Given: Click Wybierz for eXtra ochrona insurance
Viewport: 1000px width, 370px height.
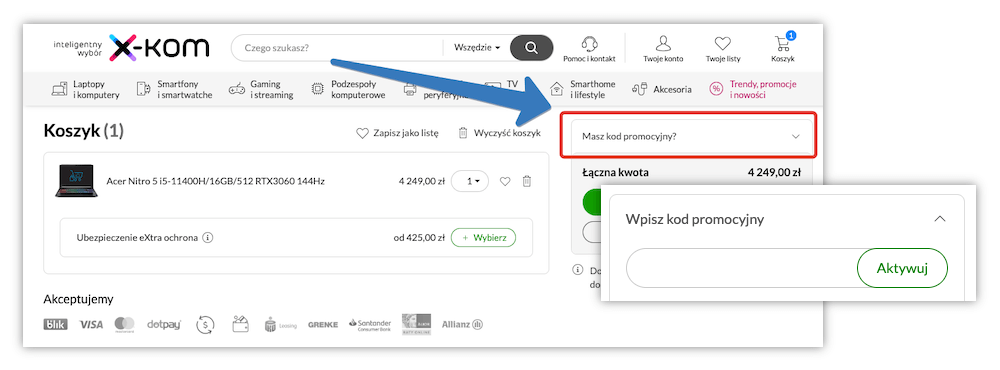Looking at the screenshot, I should click(x=483, y=237).
